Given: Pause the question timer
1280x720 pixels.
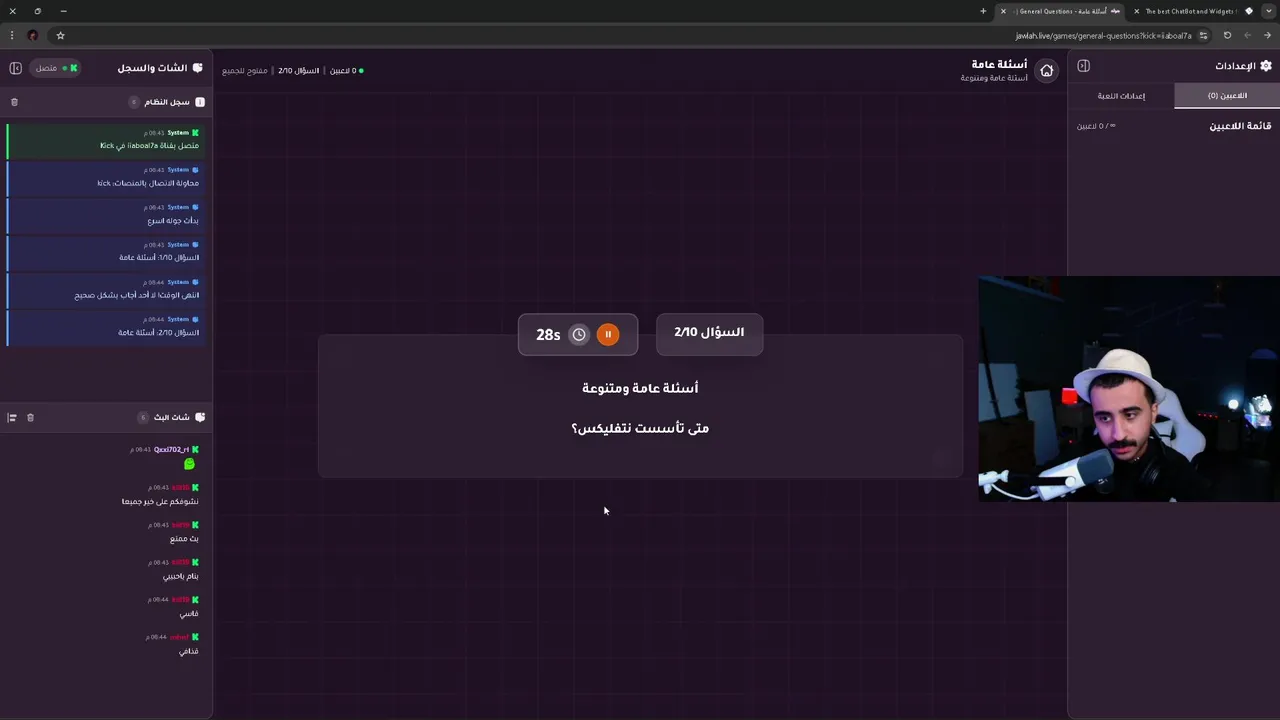Looking at the screenshot, I should [608, 334].
